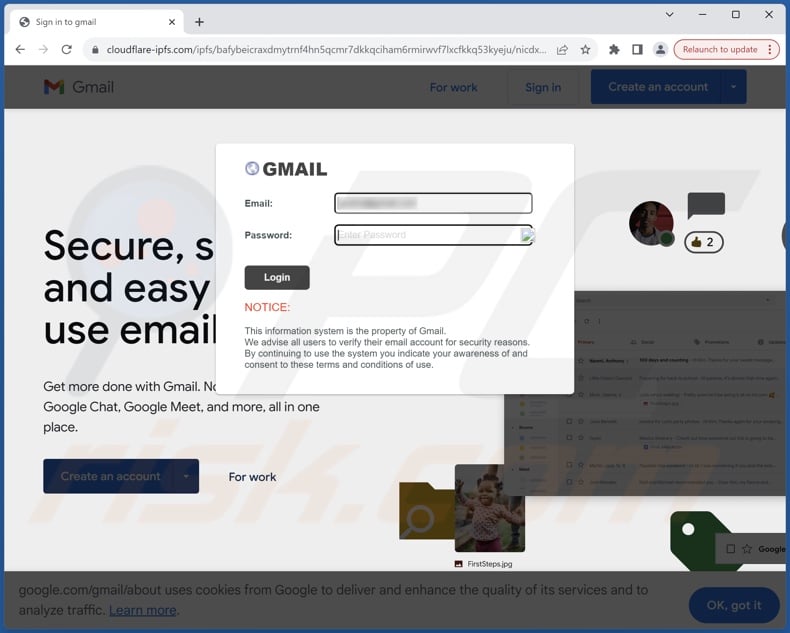
Task: Expand the lower Create an account dropdown arrow
Action: tap(186, 476)
